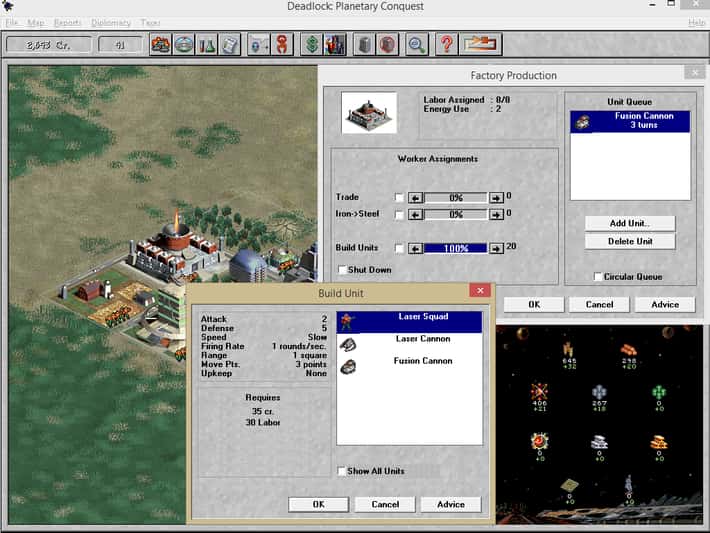Image resolution: width=710 pixels, height=533 pixels.
Task: Open the colony buildings toolbar icon
Action: point(161,44)
